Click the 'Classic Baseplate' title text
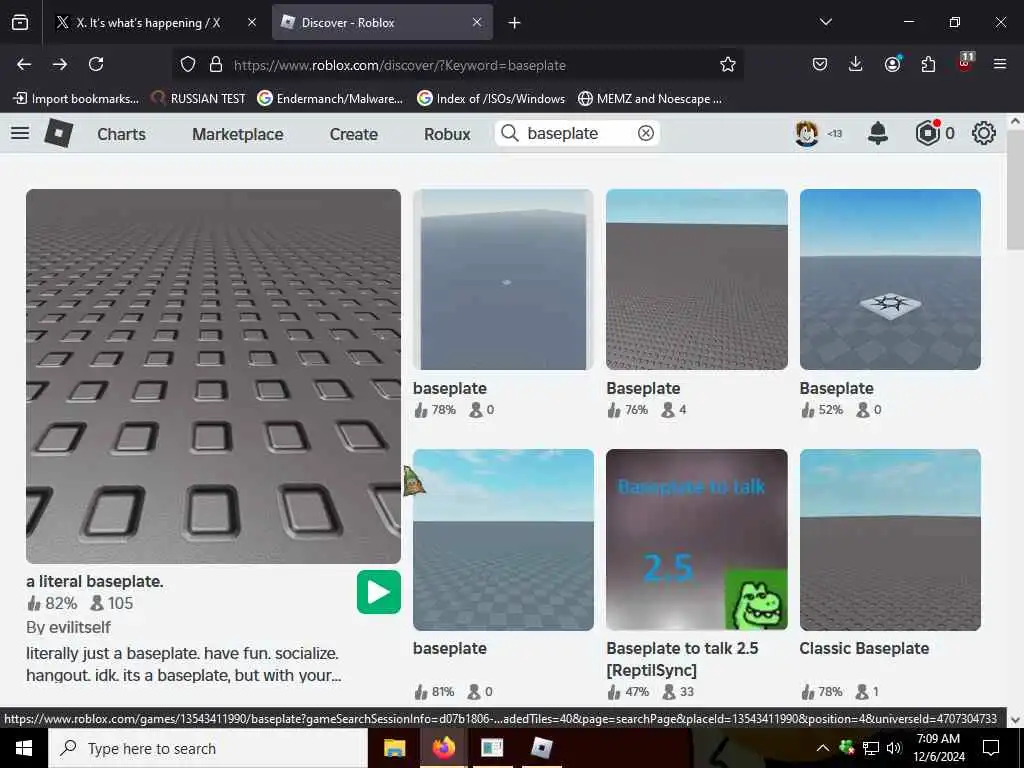This screenshot has height=768, width=1024. pyautogui.click(x=864, y=648)
